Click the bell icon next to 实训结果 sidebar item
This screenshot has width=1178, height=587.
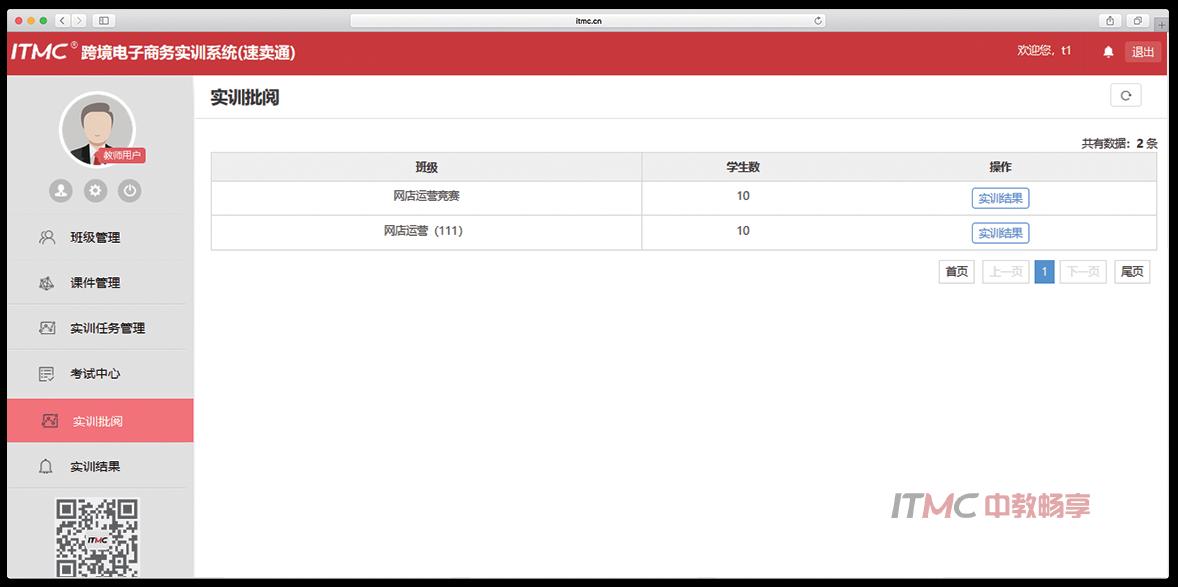click(x=47, y=465)
